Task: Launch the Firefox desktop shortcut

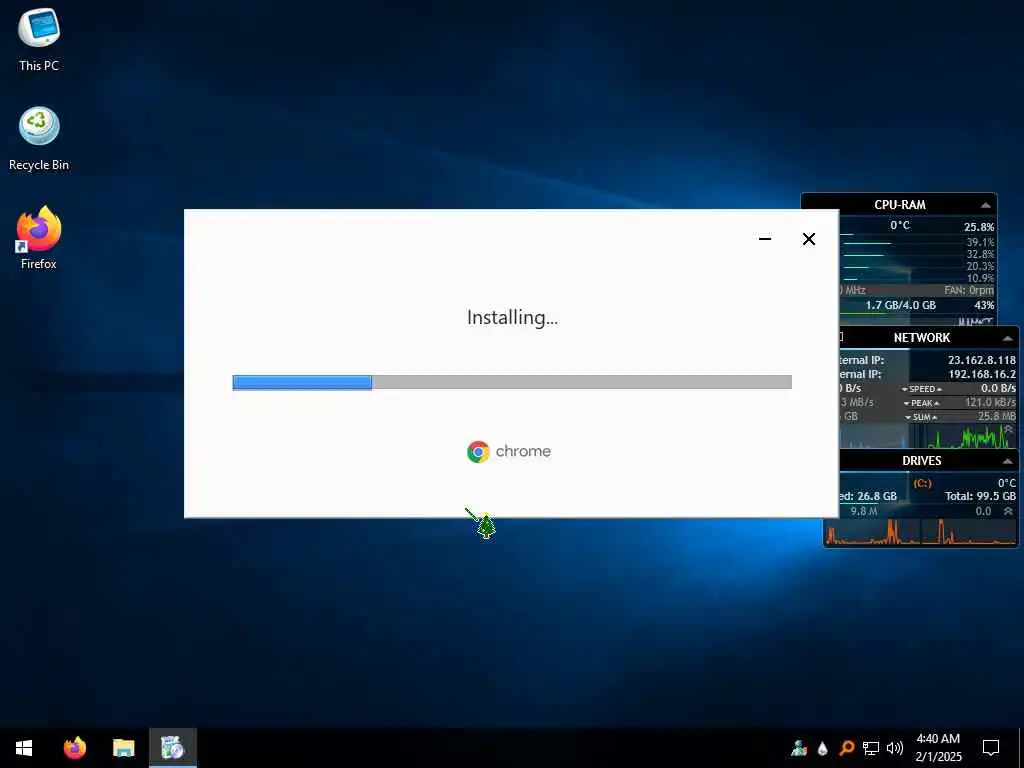Action: (x=39, y=238)
